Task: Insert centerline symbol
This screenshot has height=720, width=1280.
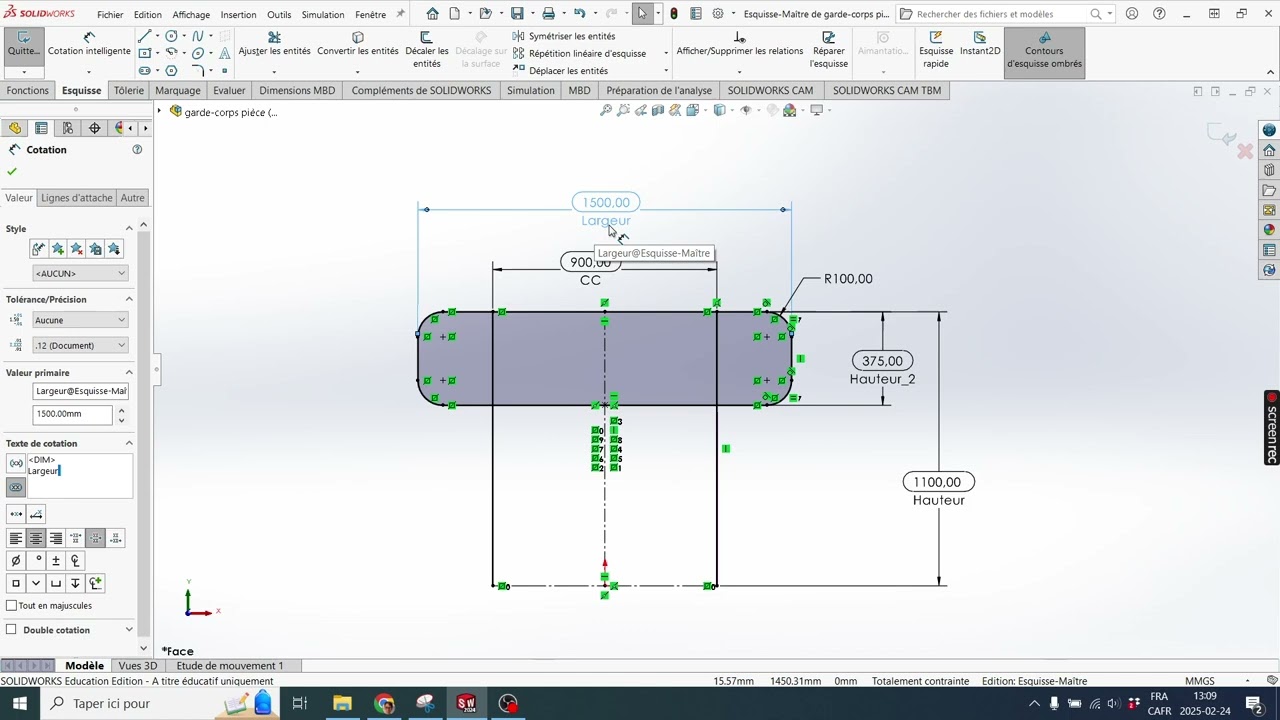Action: coord(75,561)
